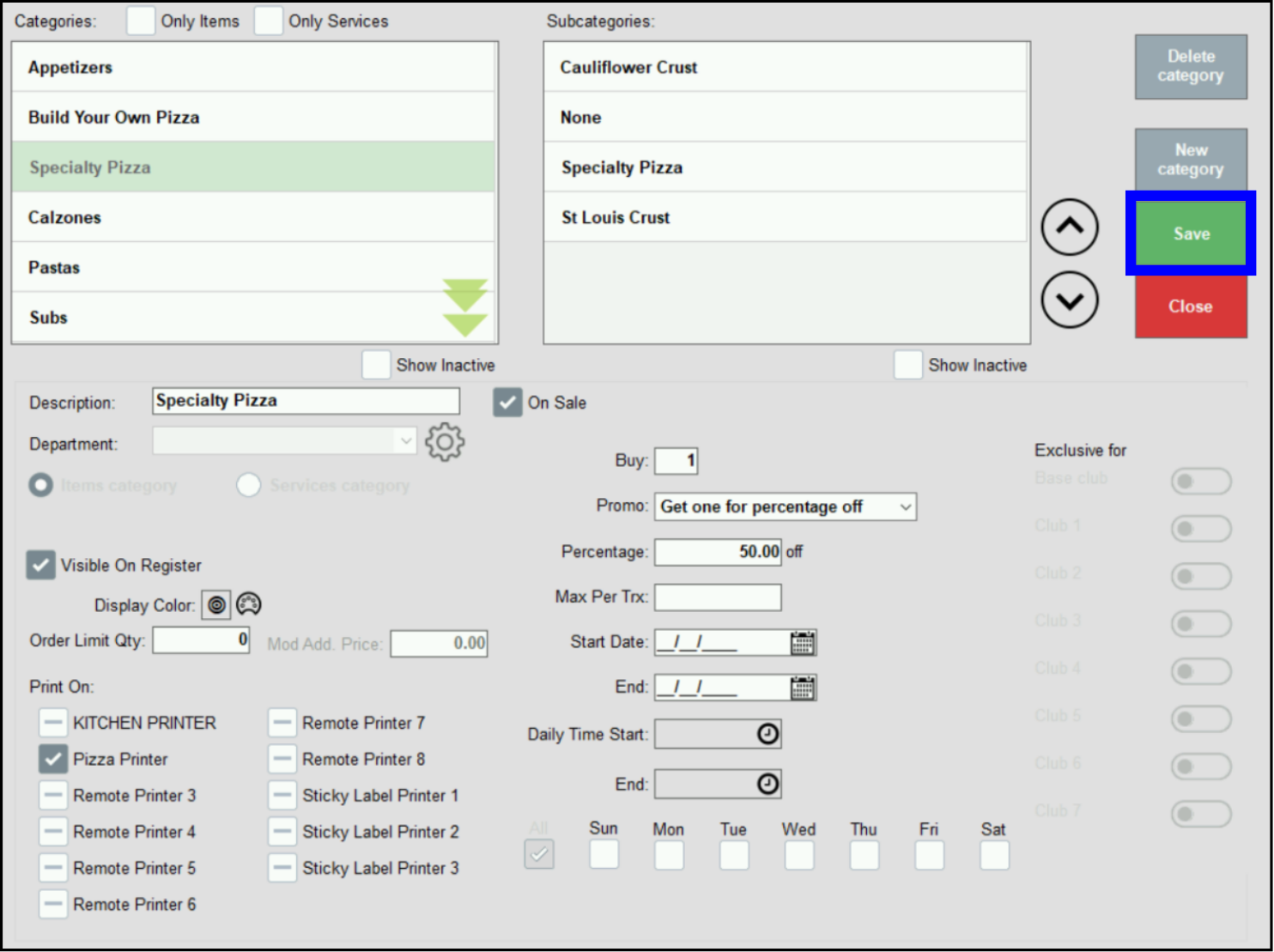Screen dimensions: 1274x952
Task: Enable KITCHEN PRINTER checkbox
Action: click(53, 723)
